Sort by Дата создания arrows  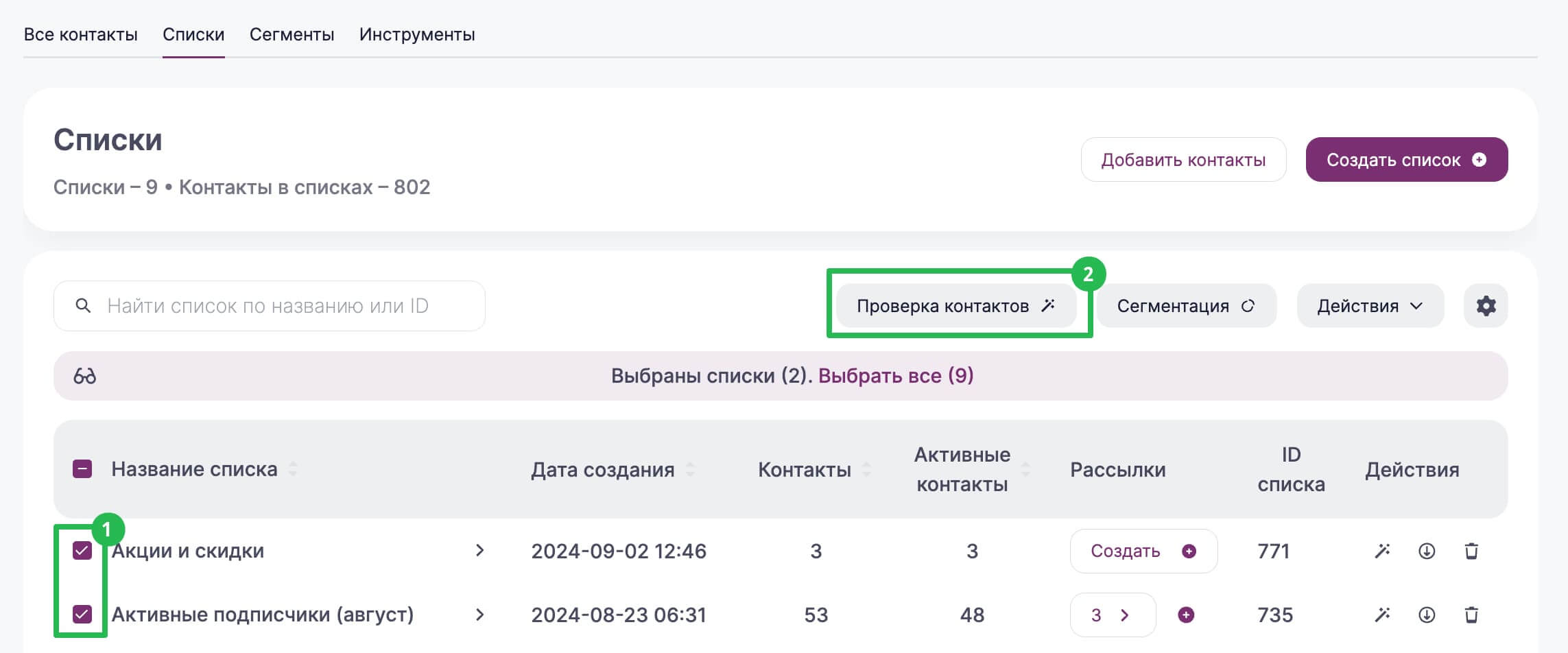(690, 469)
